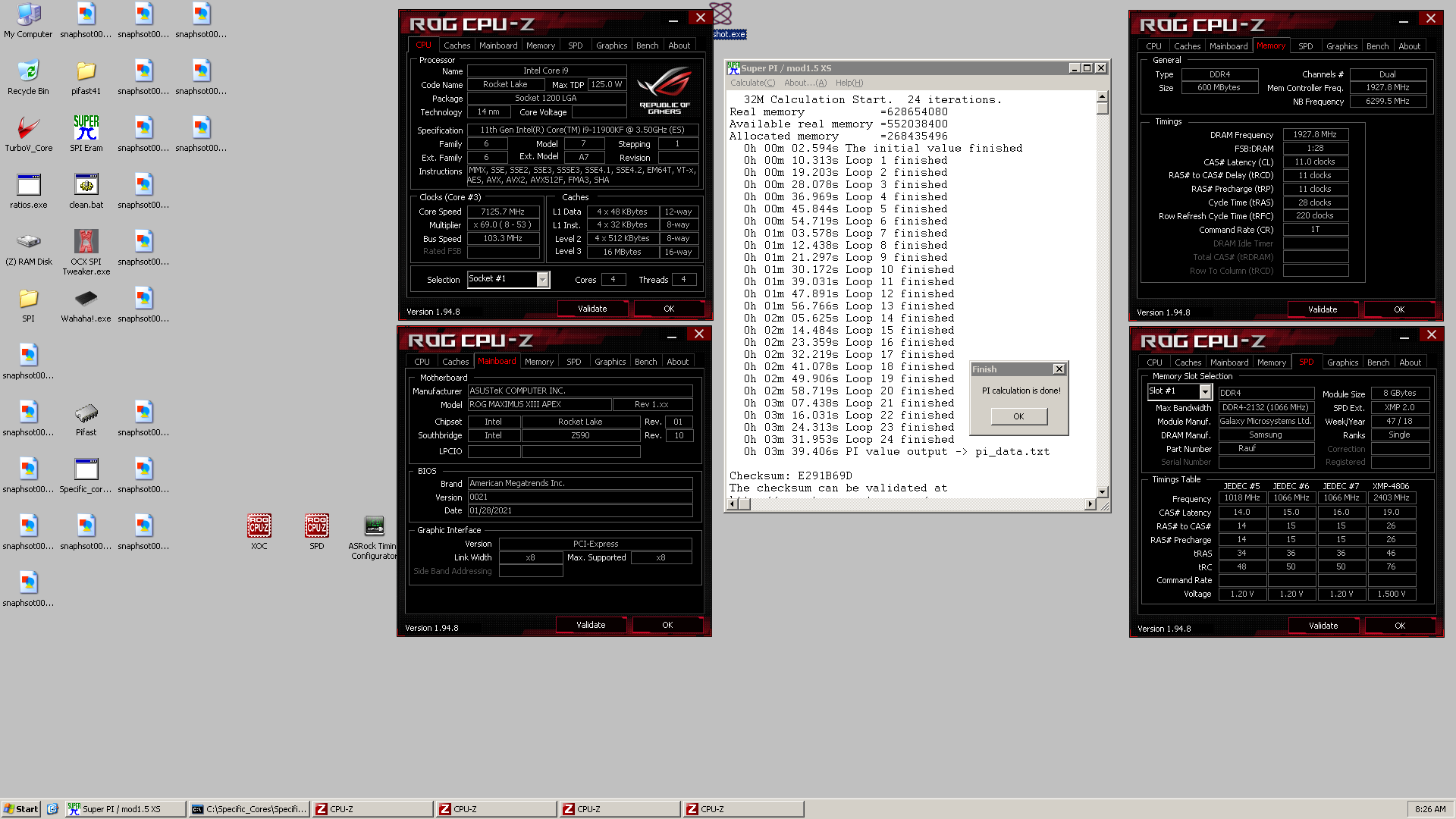Click the ROG Republic of Gamers logo

click(665, 91)
